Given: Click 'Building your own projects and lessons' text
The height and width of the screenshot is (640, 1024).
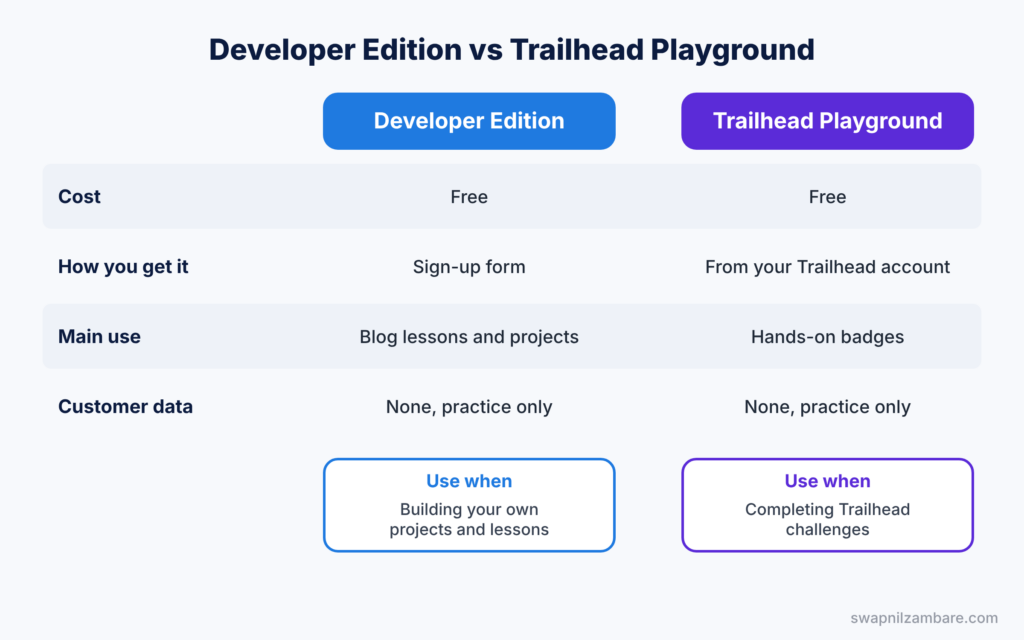Looking at the screenshot, I should point(469,519).
